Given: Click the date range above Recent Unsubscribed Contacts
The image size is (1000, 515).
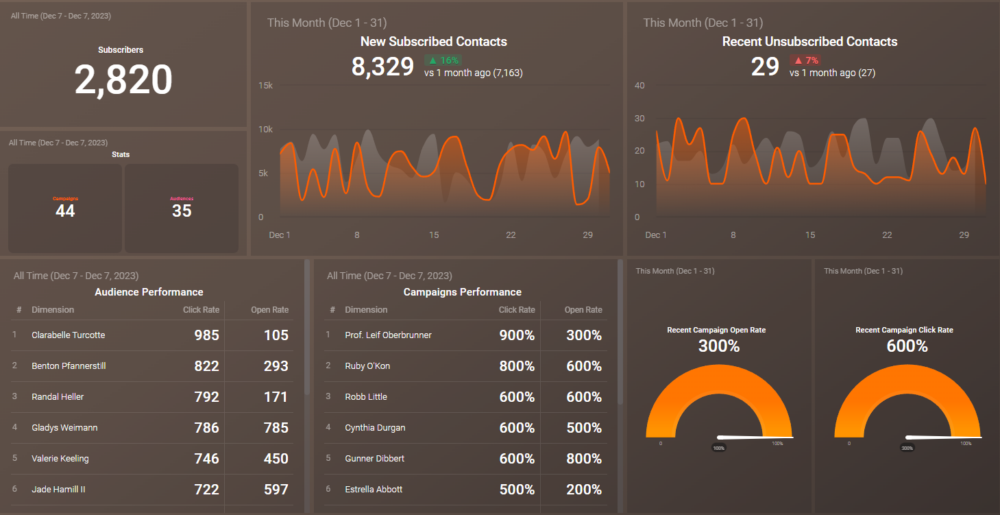Looking at the screenshot, I should [703, 23].
